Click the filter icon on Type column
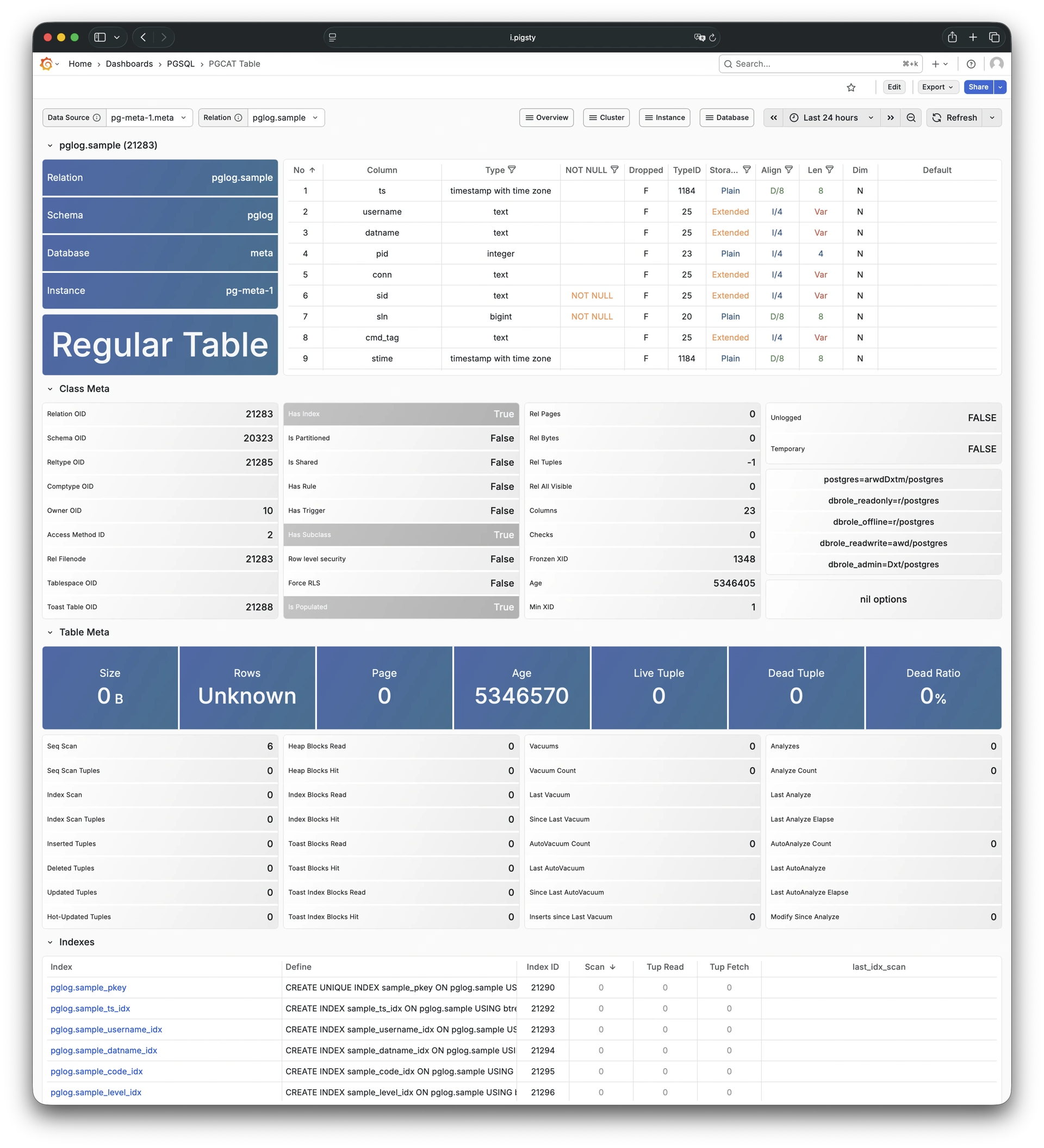The height and width of the screenshot is (1148, 1044). point(512,170)
